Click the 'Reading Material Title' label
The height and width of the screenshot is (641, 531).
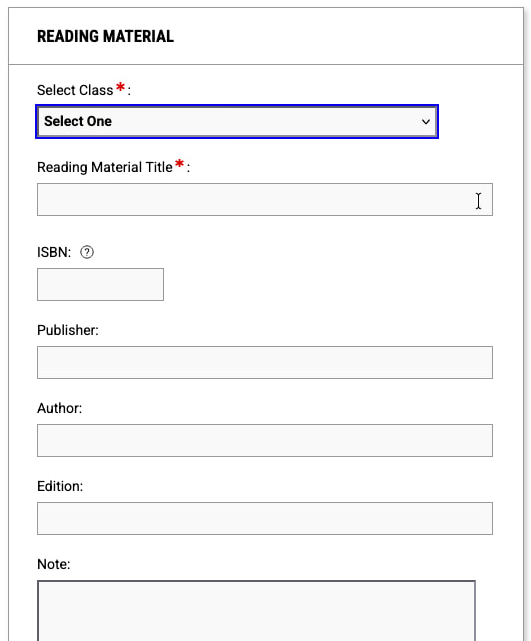(105, 168)
